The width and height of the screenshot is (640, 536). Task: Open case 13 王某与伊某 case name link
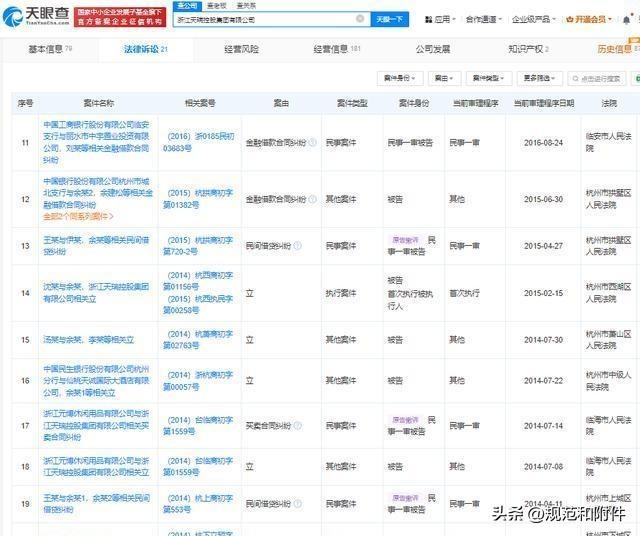(96, 246)
